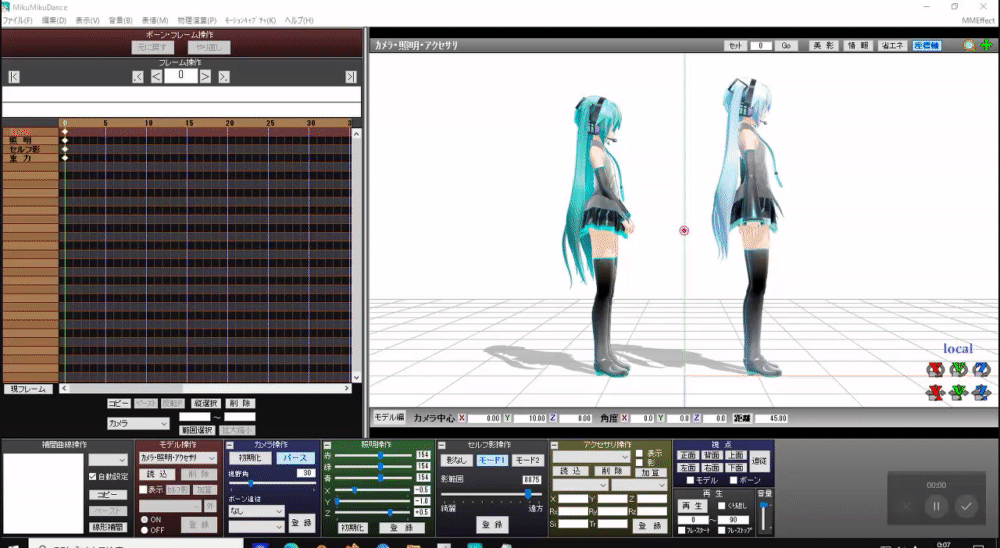Step forward one frame arrow
1000x548 pixels.
[x=205, y=77]
